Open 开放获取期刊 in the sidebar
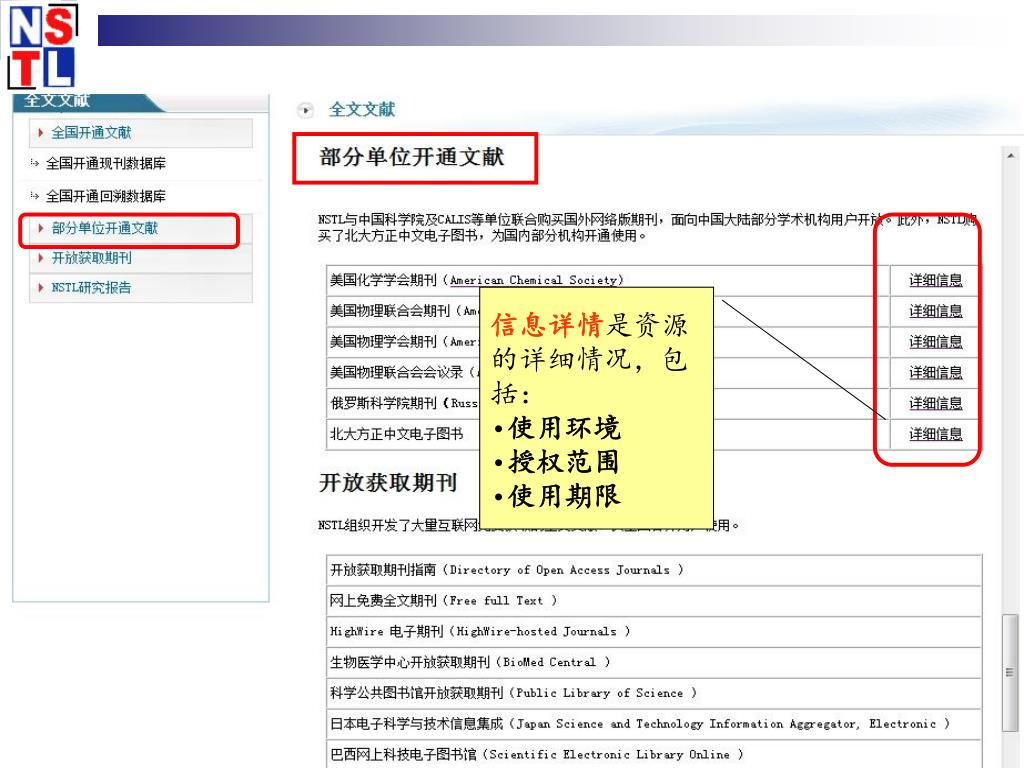This screenshot has width=1024, height=768. (x=91, y=258)
